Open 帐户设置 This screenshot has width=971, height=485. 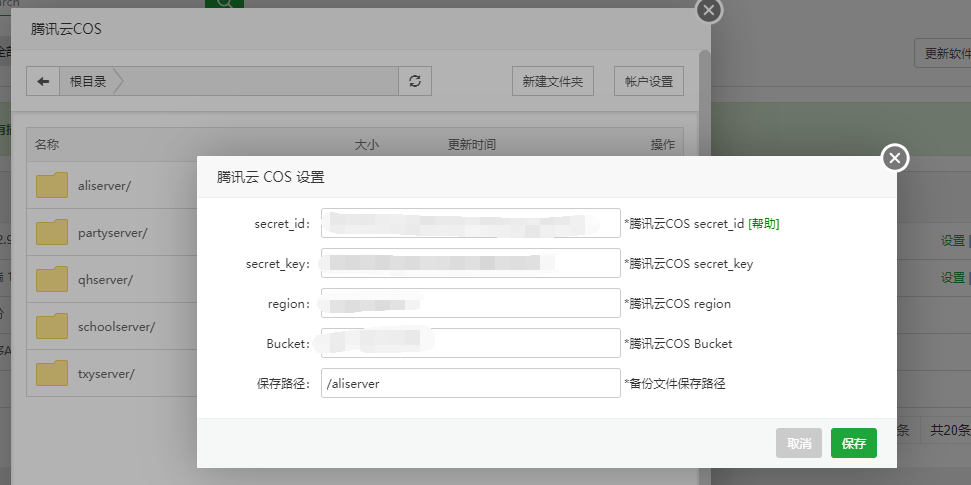(649, 81)
